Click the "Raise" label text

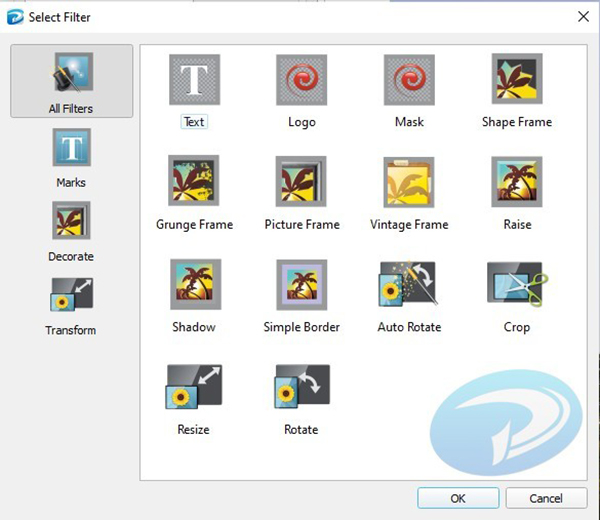pos(517,224)
